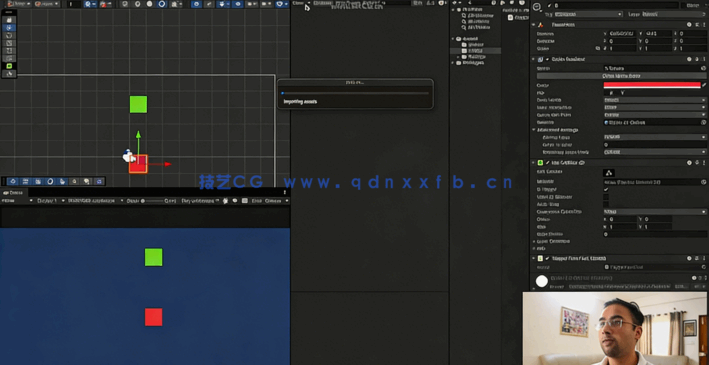Click the ring icon in bottom overlay bar
Viewport: 709px width, 365px height.
pyautogui.click(x=50, y=181)
